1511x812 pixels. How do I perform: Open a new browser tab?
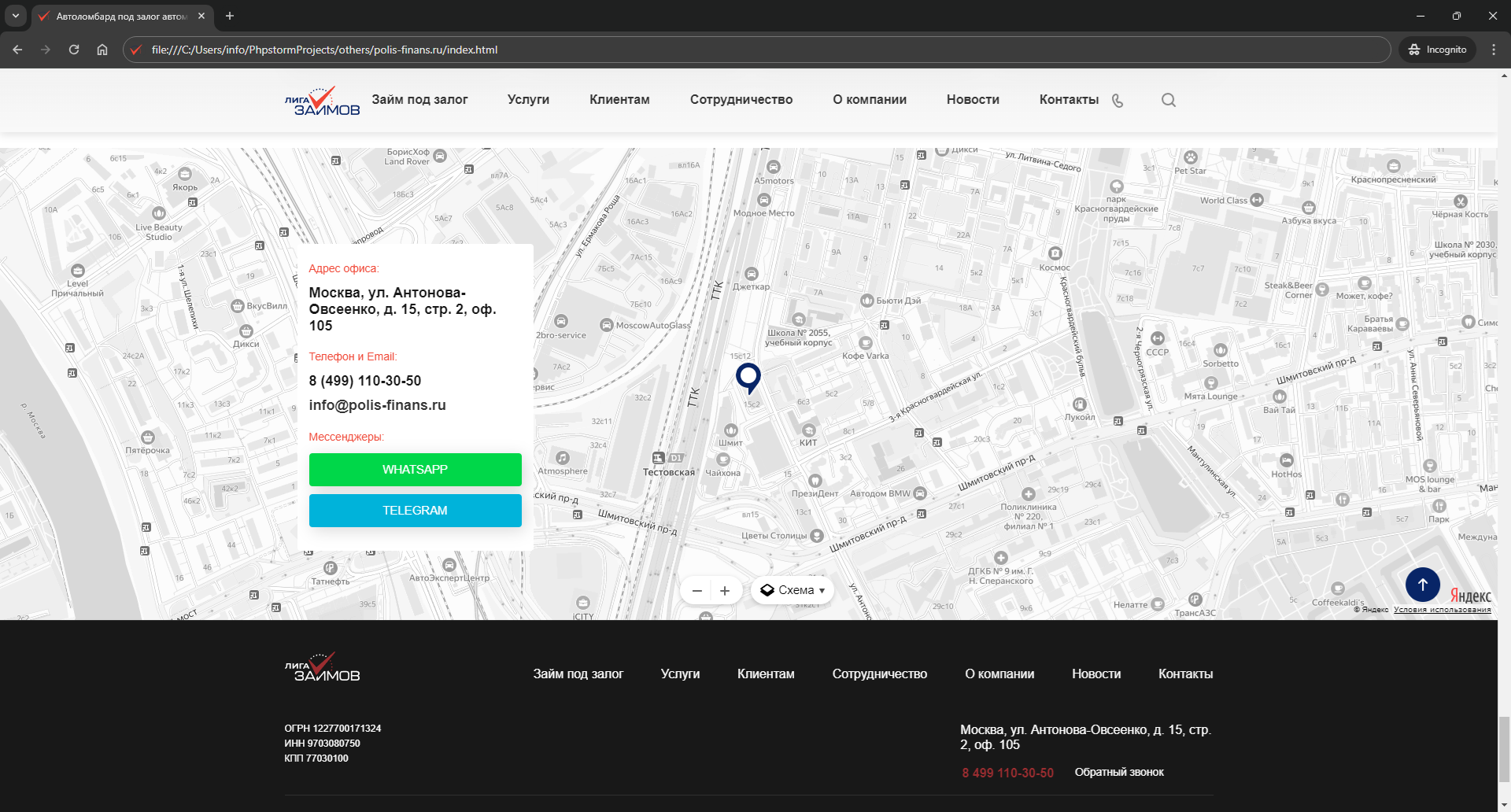(230, 16)
